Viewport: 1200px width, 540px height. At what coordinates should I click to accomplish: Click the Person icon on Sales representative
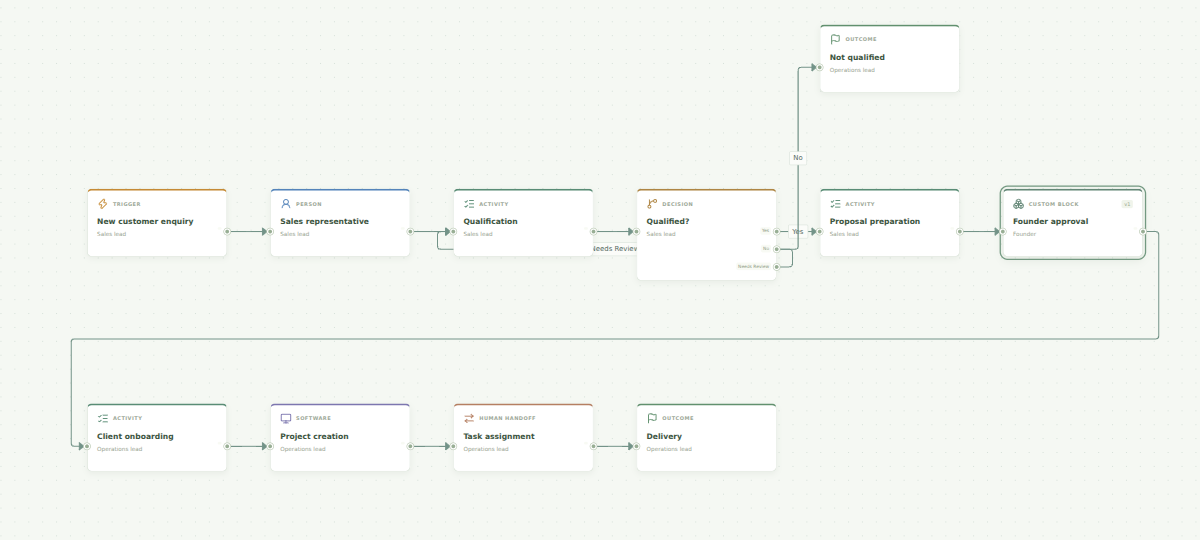coord(286,204)
